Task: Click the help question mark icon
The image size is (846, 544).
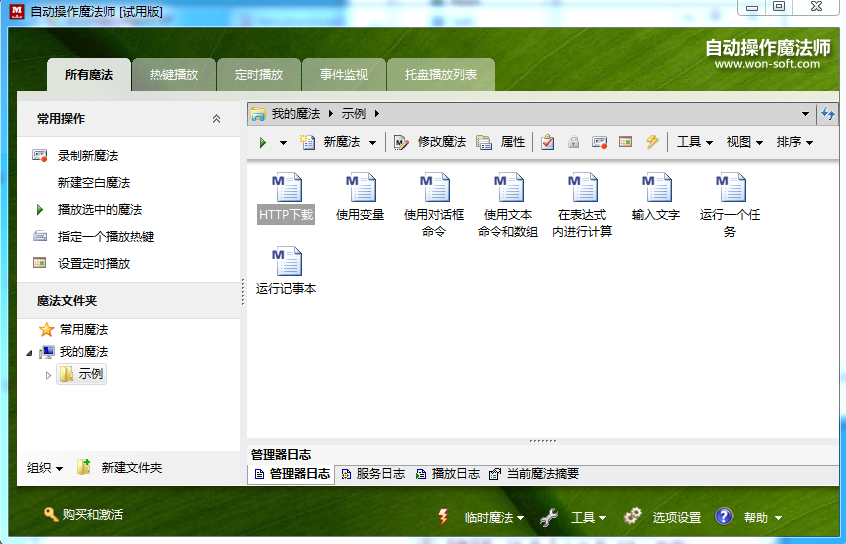Action: 724,517
